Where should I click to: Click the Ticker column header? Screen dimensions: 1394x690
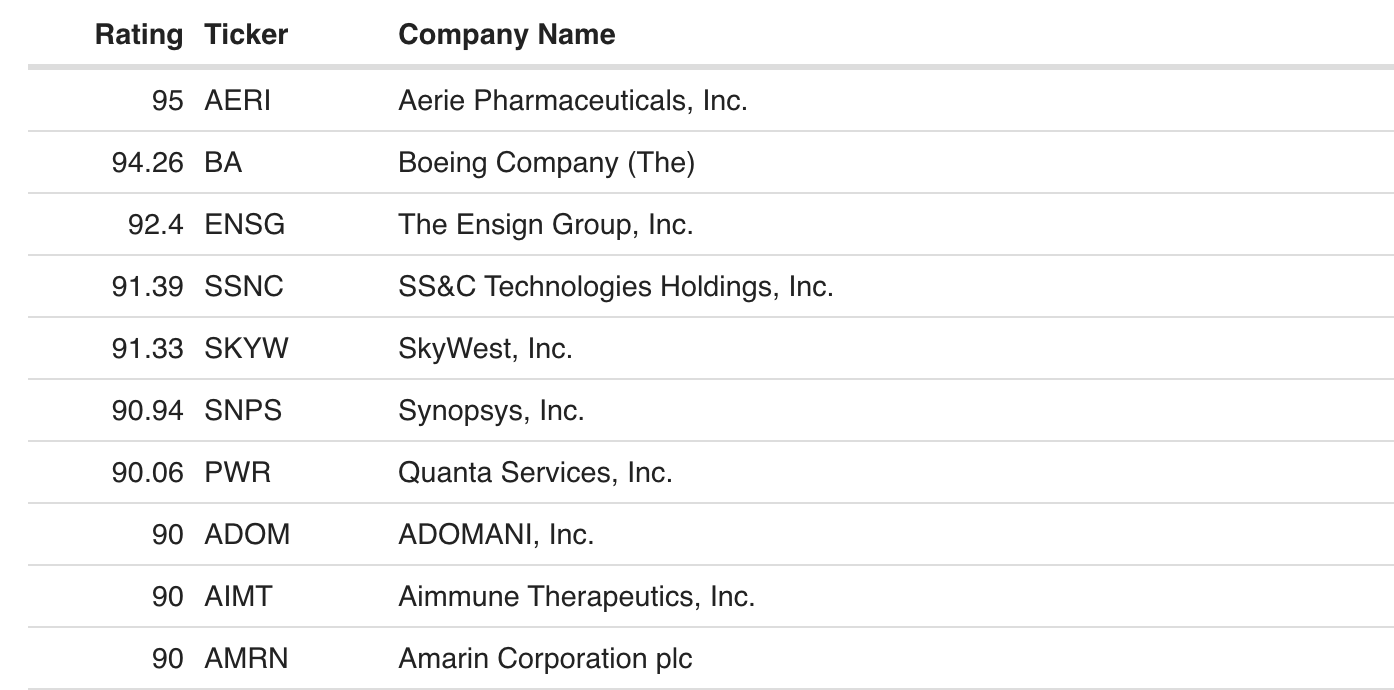click(x=246, y=35)
